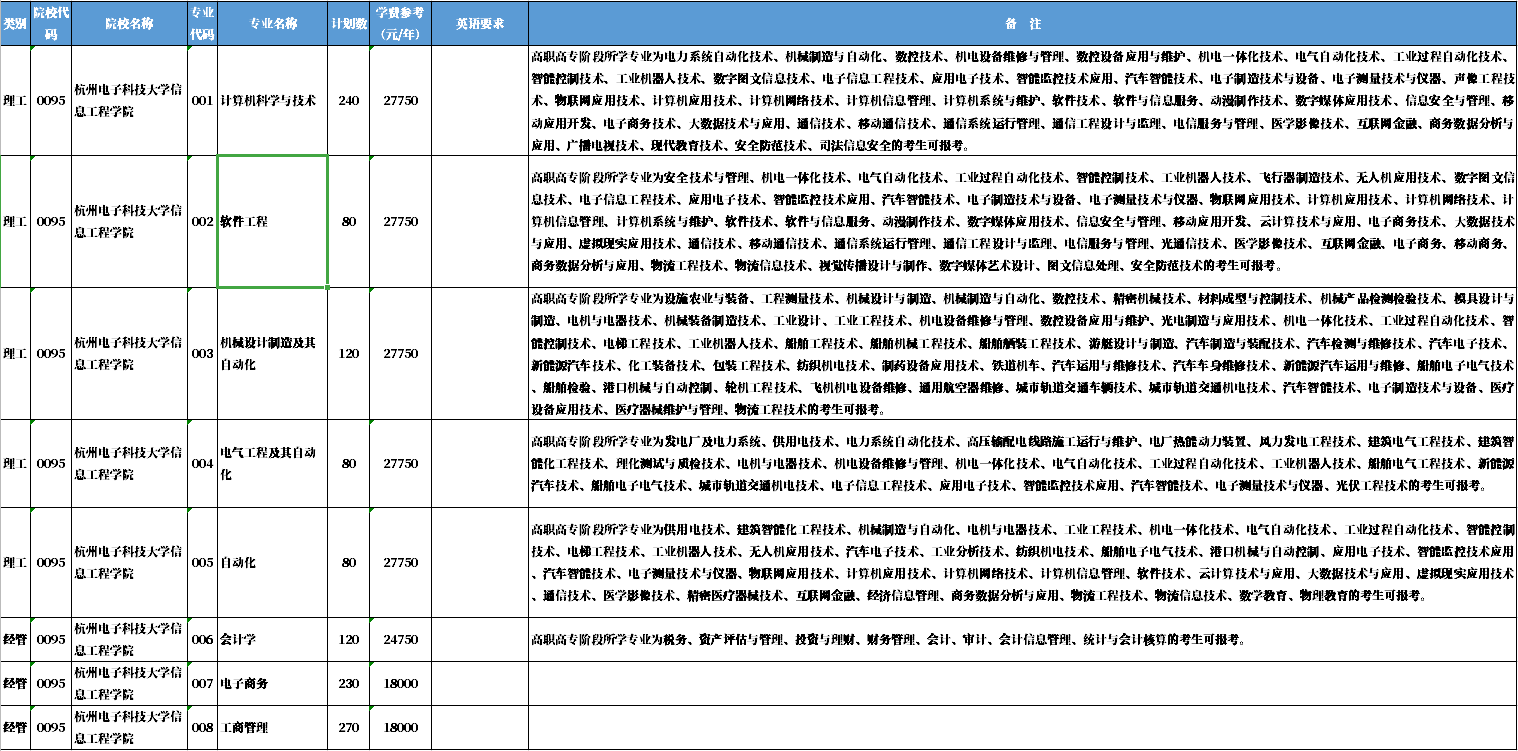This screenshot has width=1518, height=751.
Task: Select major code cell 006
Action: tap(203, 639)
